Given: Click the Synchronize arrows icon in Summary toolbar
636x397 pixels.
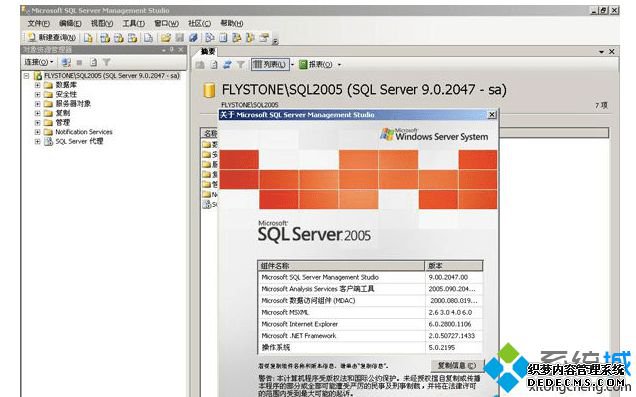Looking at the screenshot, I should (228, 64).
